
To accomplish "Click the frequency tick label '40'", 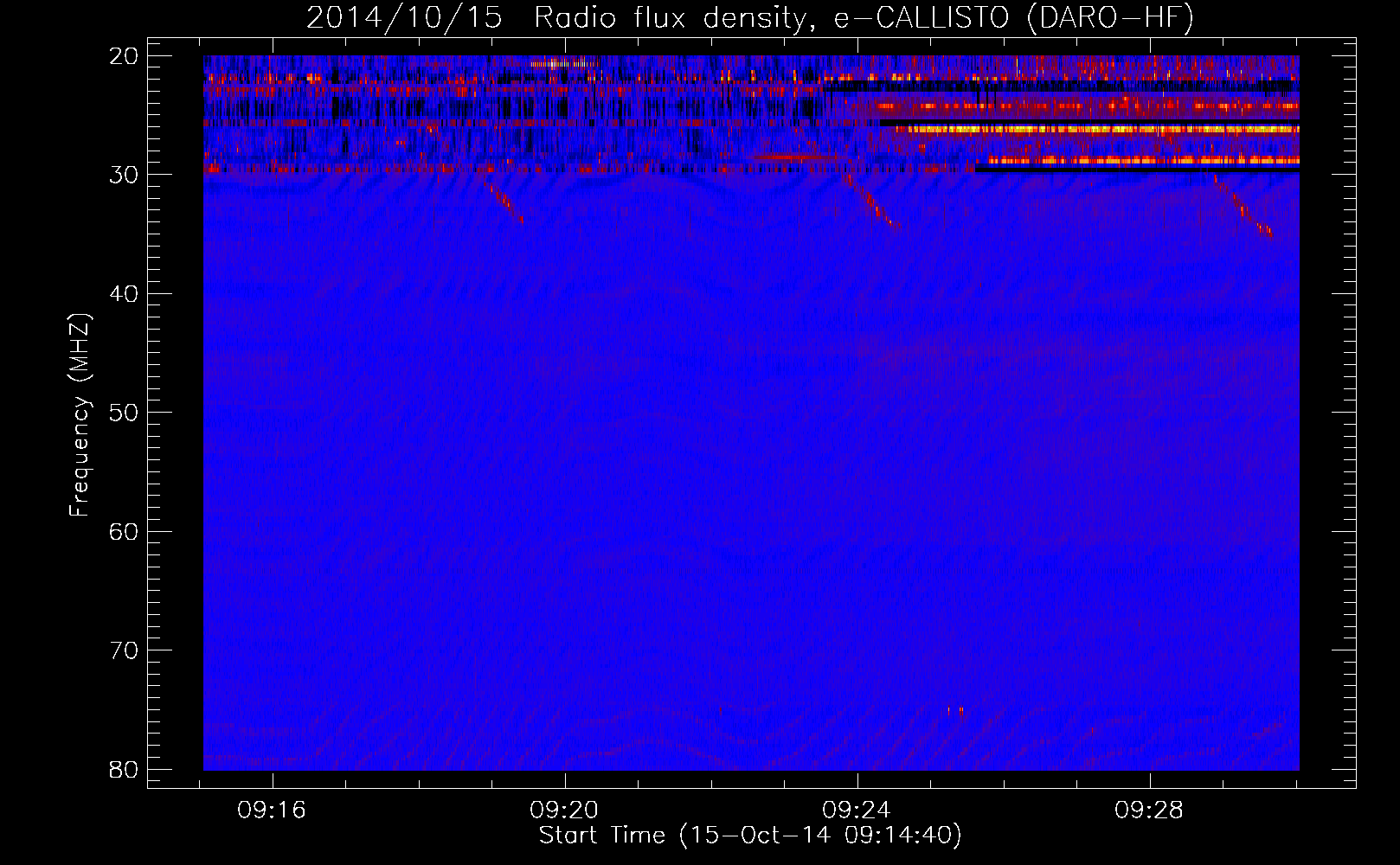I will tap(125, 294).
